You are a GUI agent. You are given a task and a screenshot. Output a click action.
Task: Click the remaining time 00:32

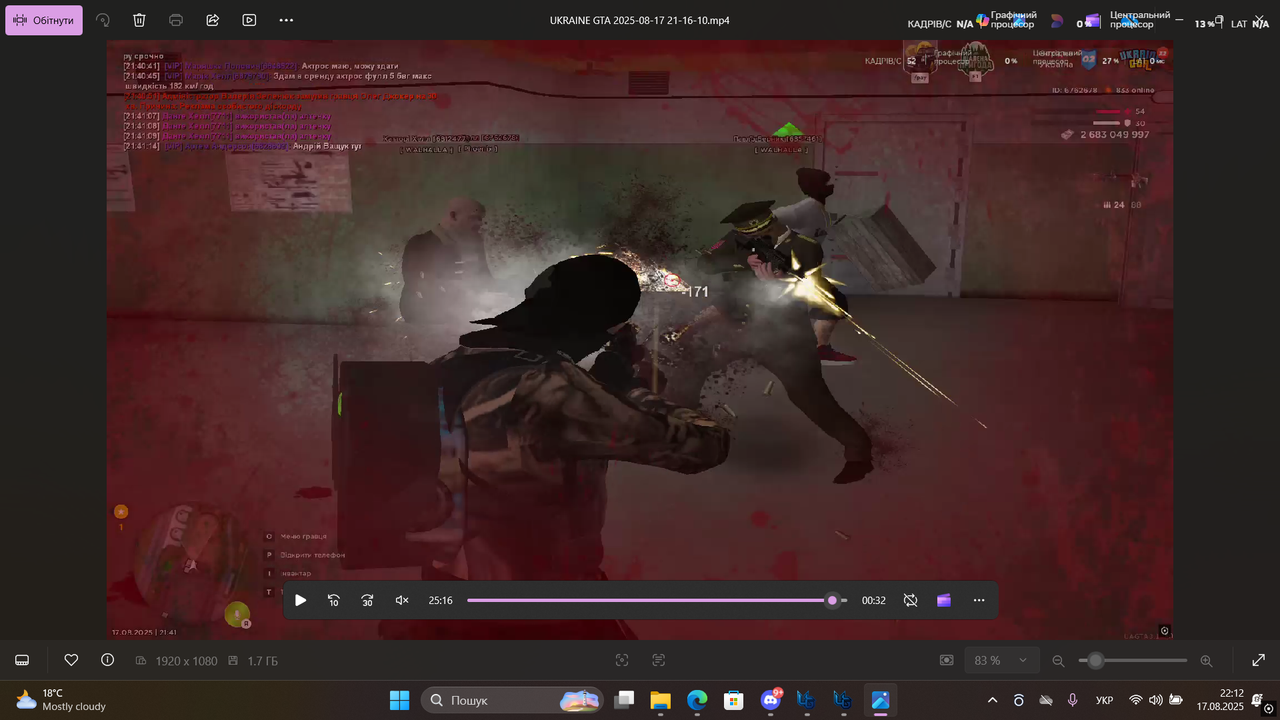874,600
